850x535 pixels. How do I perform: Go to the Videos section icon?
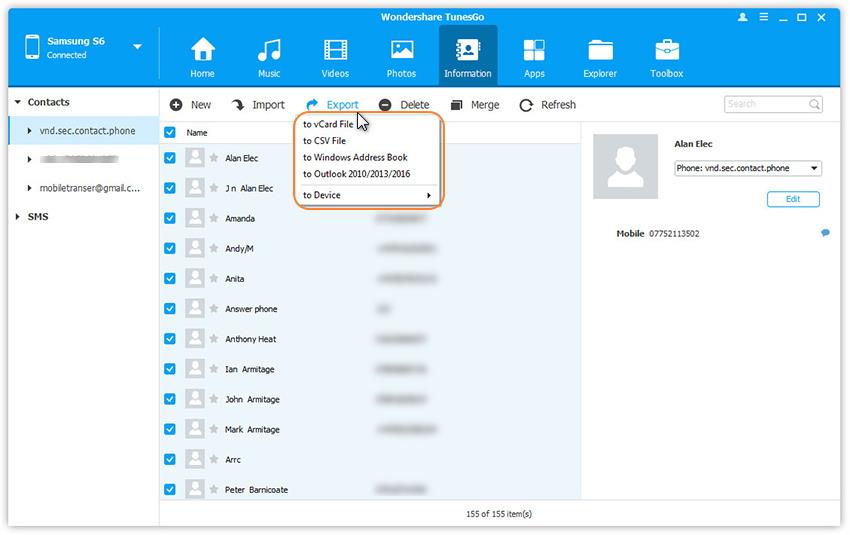[x=335, y=51]
